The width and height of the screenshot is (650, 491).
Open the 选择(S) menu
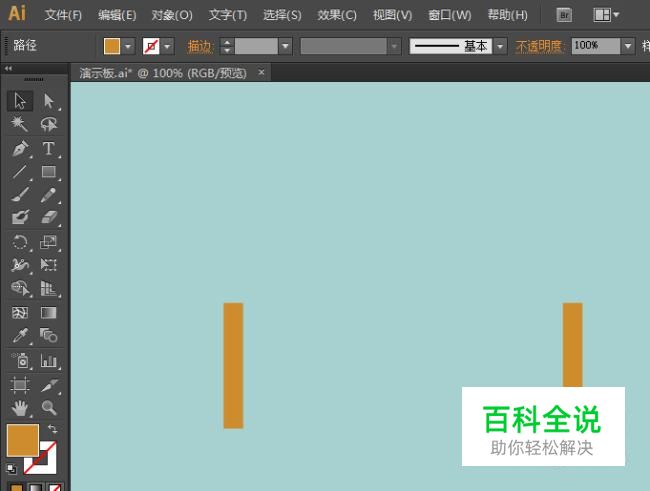[282, 15]
